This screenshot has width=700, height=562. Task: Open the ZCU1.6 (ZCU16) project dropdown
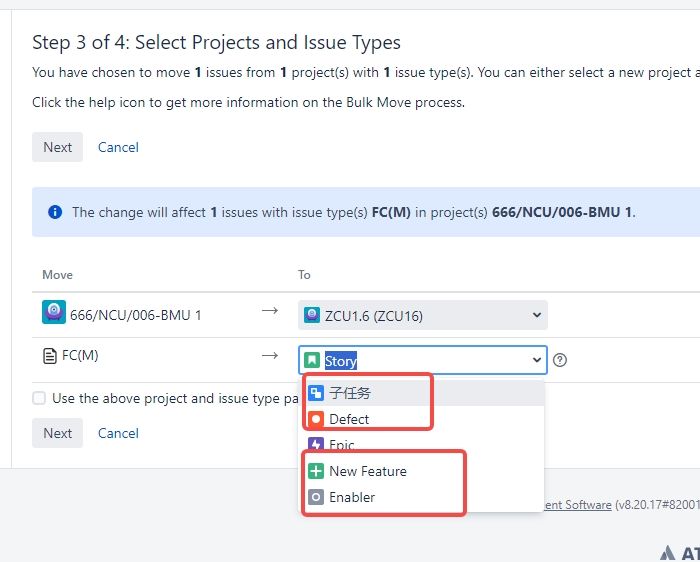click(423, 315)
